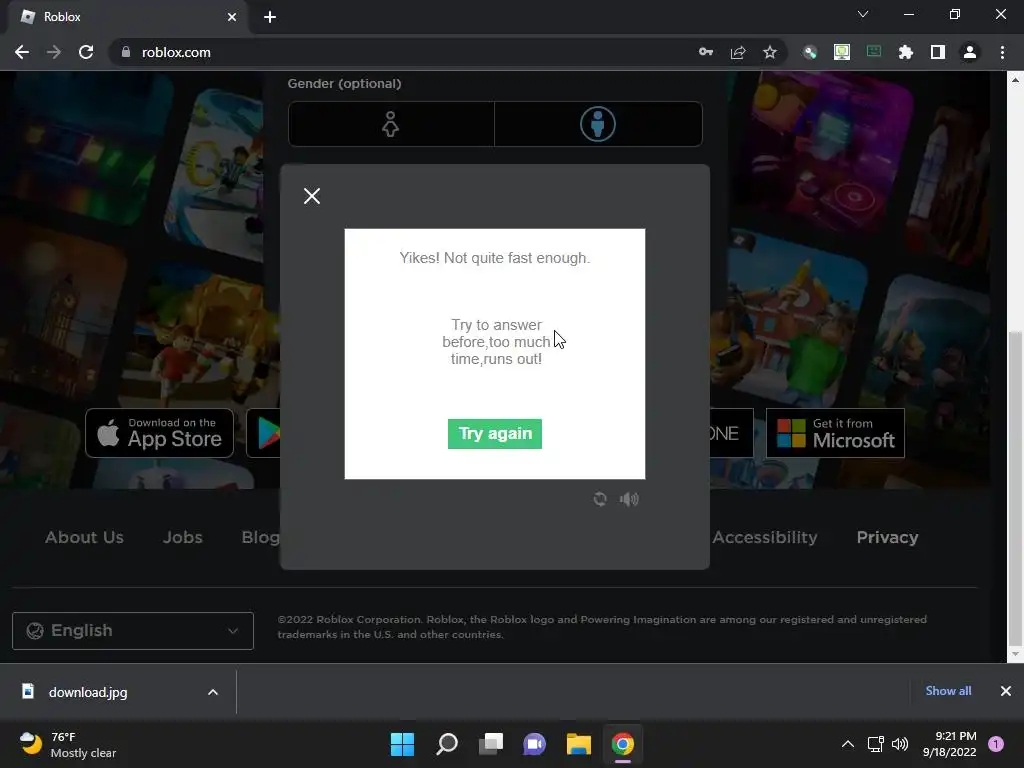
Task: Close the downloads bar
Action: [1006, 691]
